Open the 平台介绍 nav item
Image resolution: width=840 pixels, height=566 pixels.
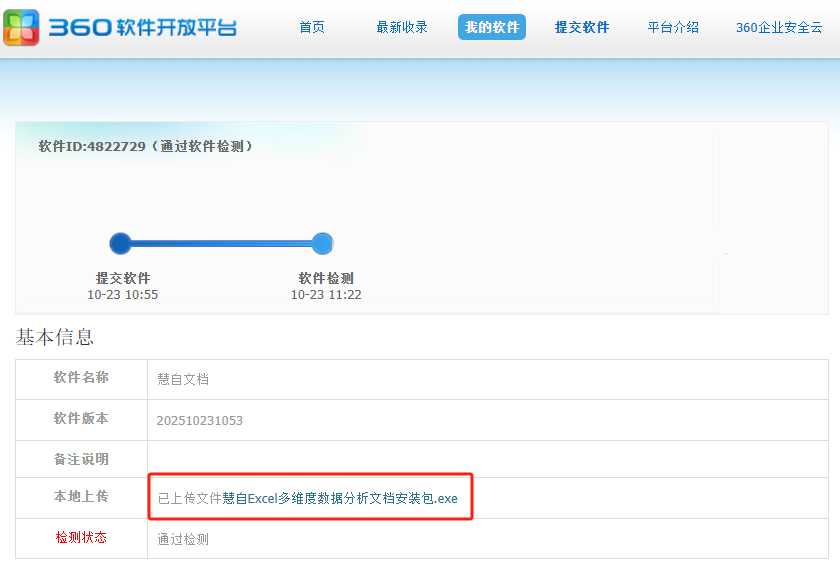pyautogui.click(x=673, y=27)
